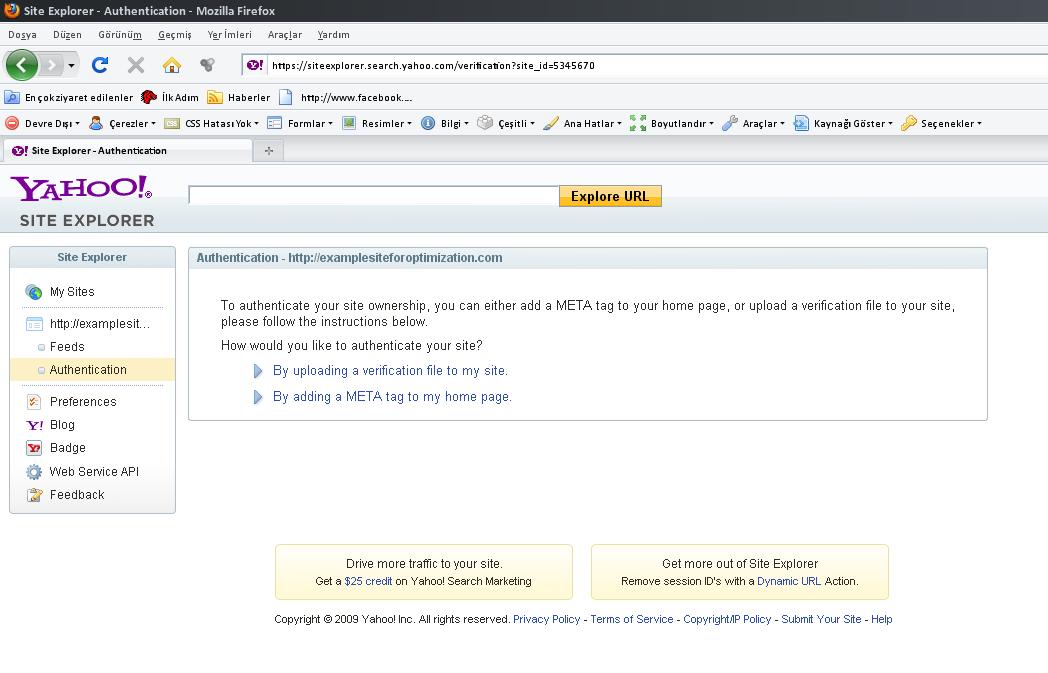Expand the Boyutlandır dropdown
Screen dimensions: 1048x673
pos(672,124)
